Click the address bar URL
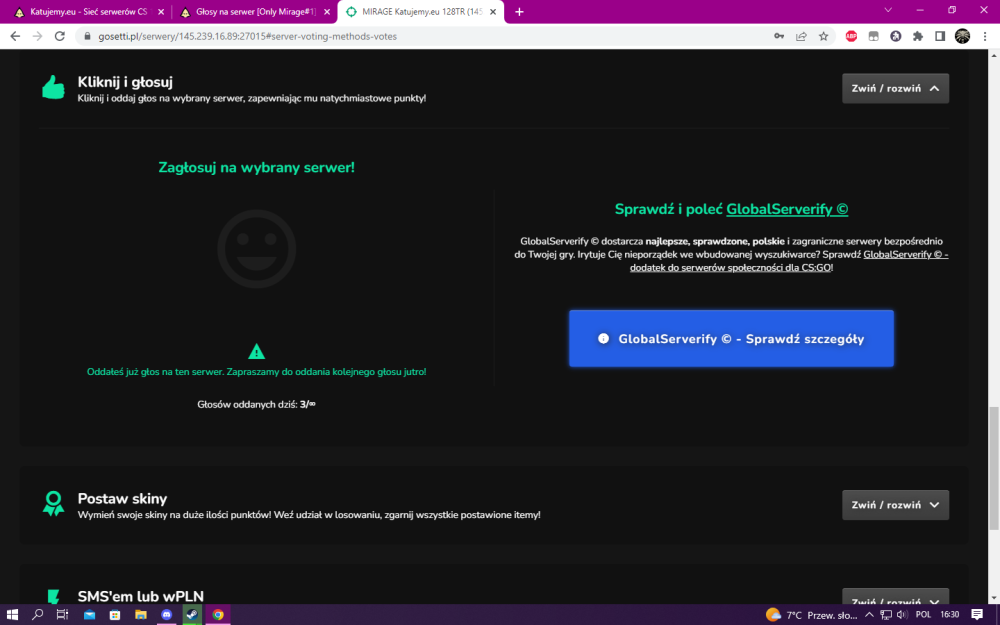Viewport: 1000px width, 625px height. (x=247, y=36)
